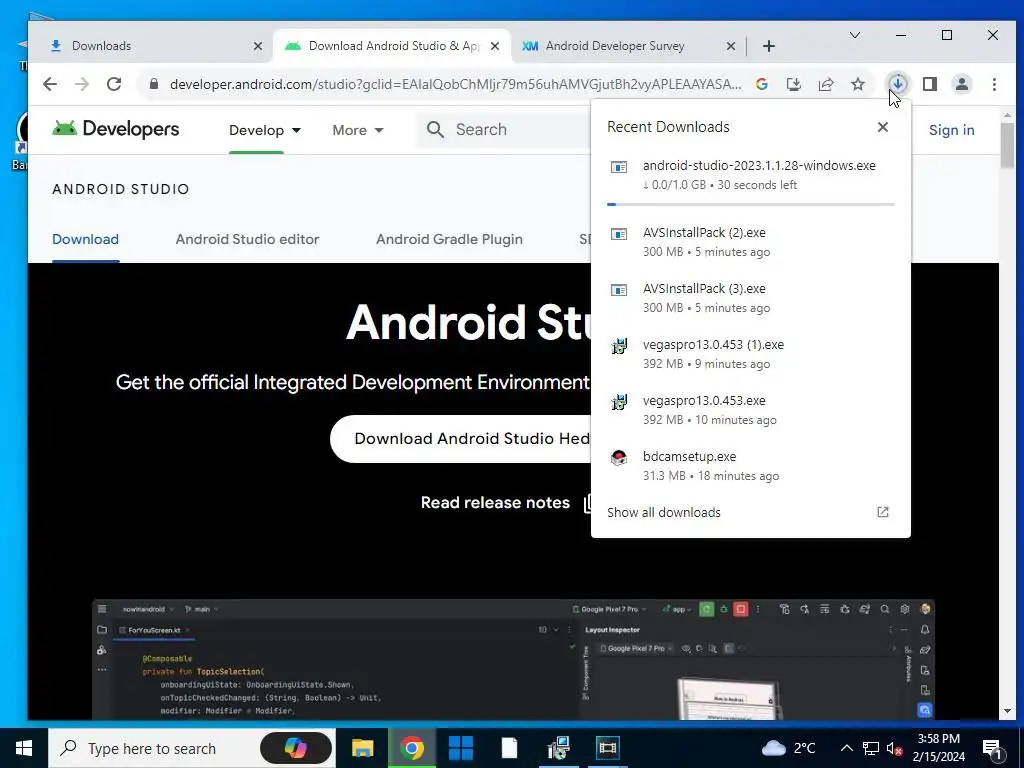The width and height of the screenshot is (1024, 768).
Task: Click Show all downloads
Action: point(664,513)
